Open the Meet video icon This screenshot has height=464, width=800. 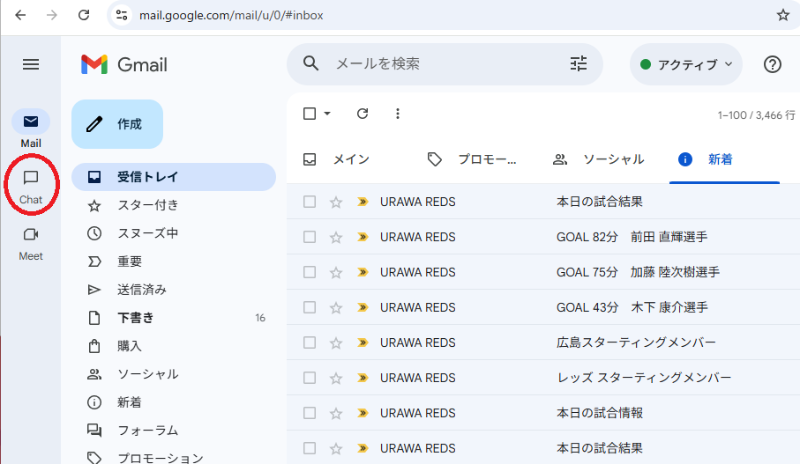click(31, 235)
